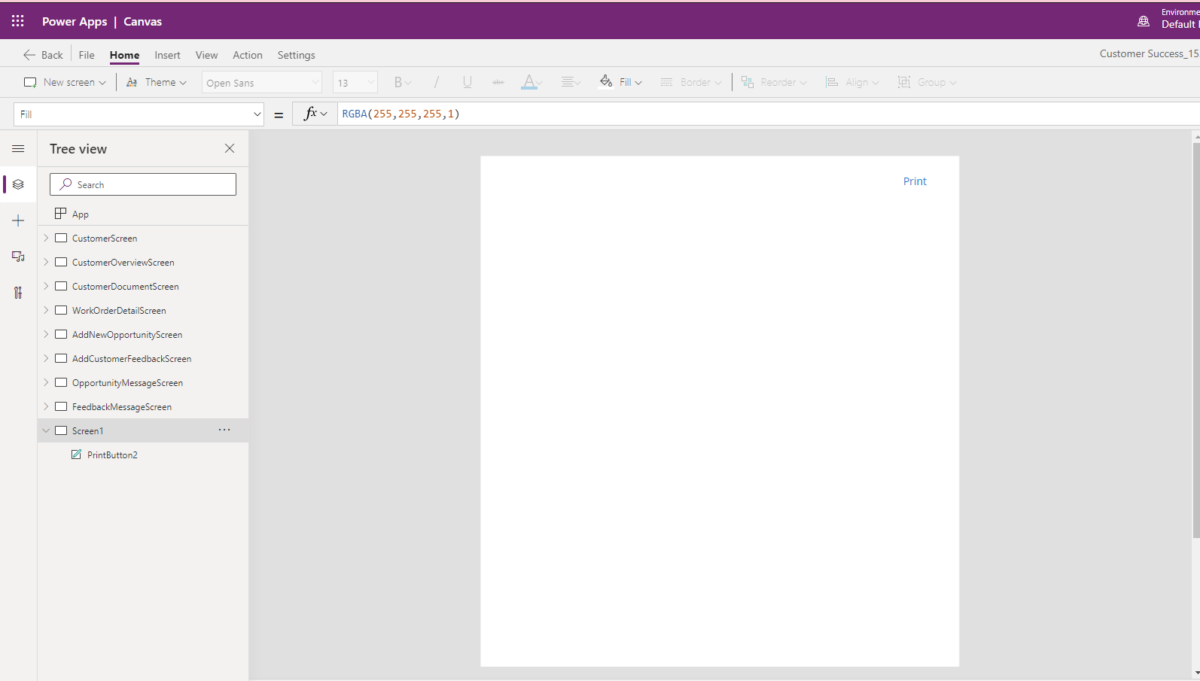Apply underline formatting in the toolbar

pos(467,82)
